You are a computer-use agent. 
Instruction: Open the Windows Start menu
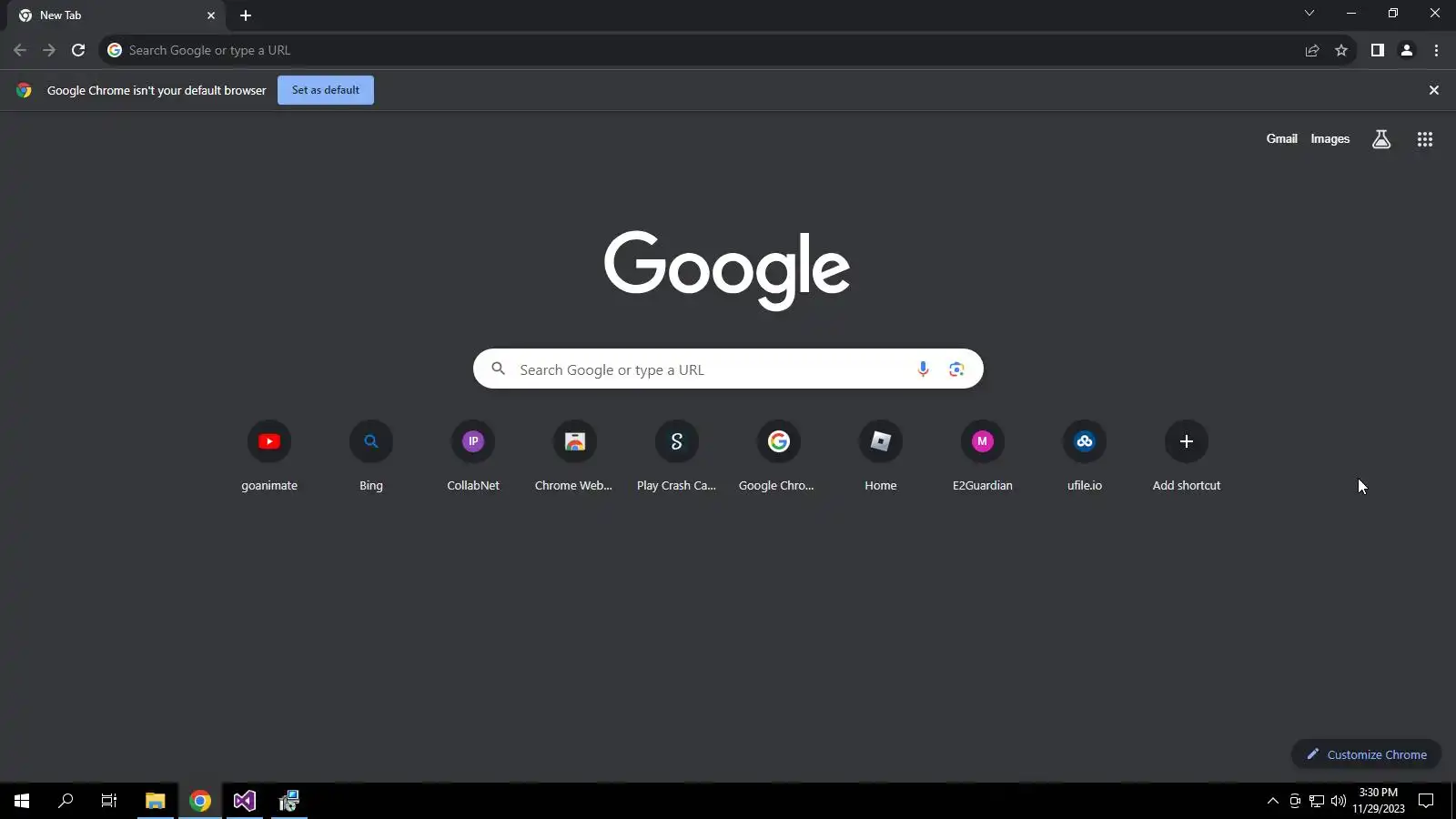(x=22, y=801)
